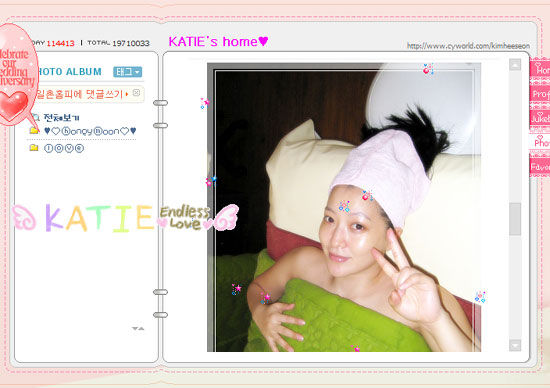The height and width of the screenshot is (388, 550).
Task: Open the HoneyMoon album folder icon
Action: 34,131
